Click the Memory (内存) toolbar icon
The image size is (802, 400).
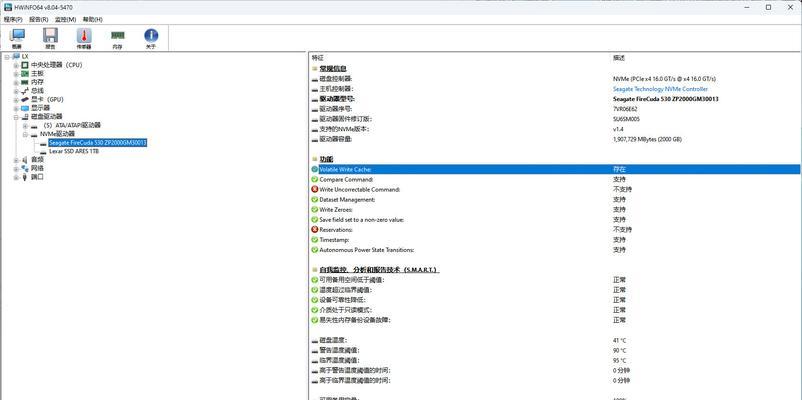click(x=118, y=35)
